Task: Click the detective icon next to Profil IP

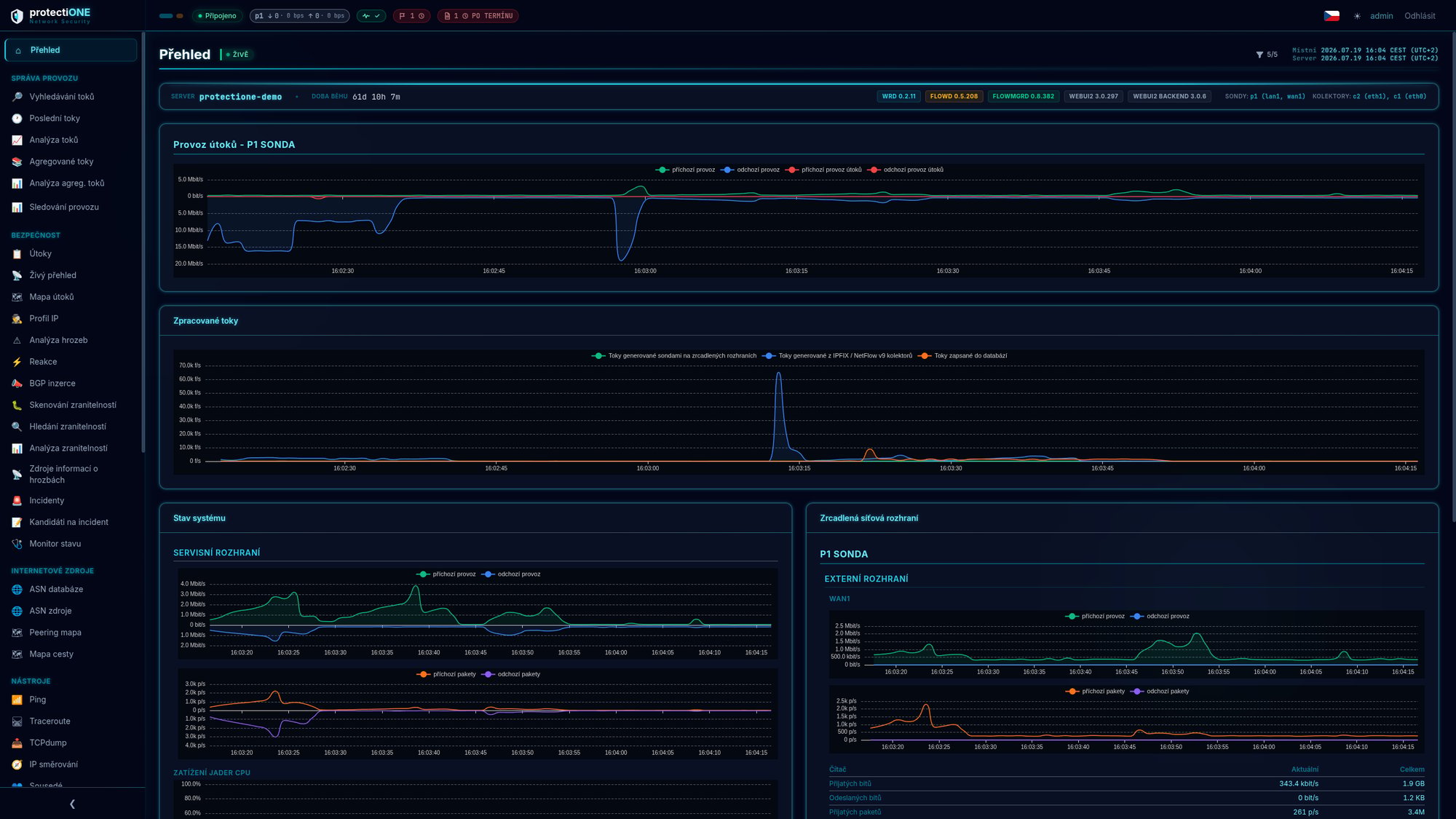Action: point(17,319)
